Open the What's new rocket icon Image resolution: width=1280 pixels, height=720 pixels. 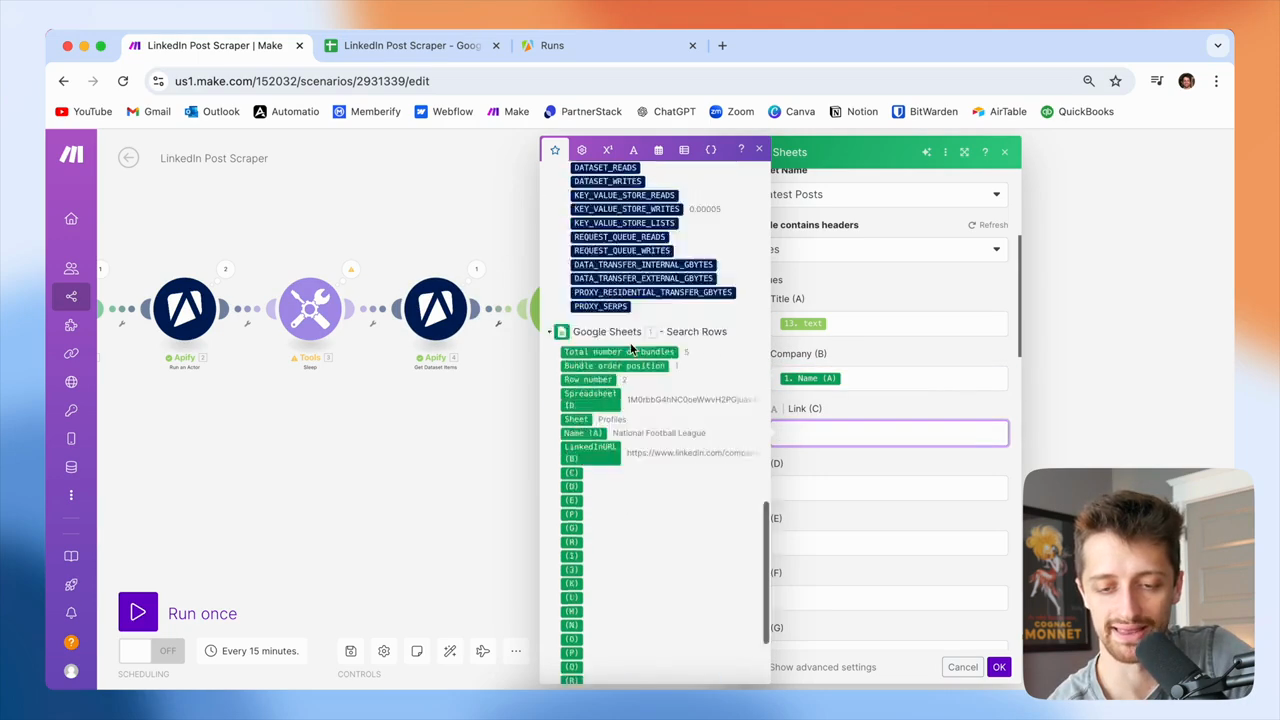click(71, 585)
